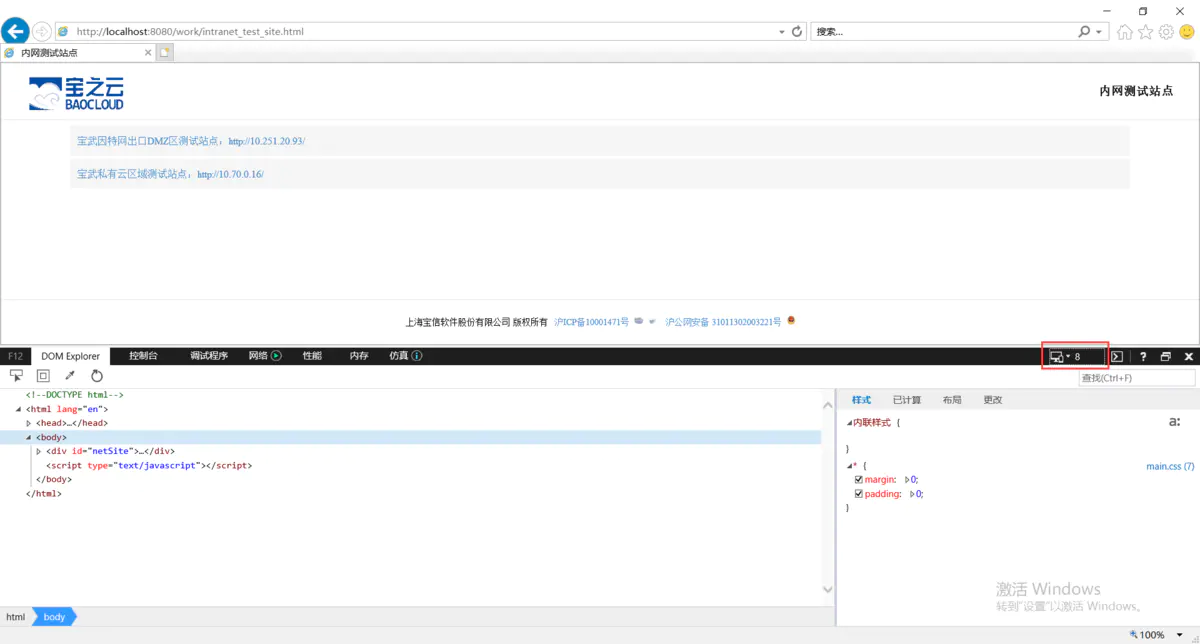Open the main.css (7) source link
The image size is (1200, 644).
pyautogui.click(x=1170, y=467)
